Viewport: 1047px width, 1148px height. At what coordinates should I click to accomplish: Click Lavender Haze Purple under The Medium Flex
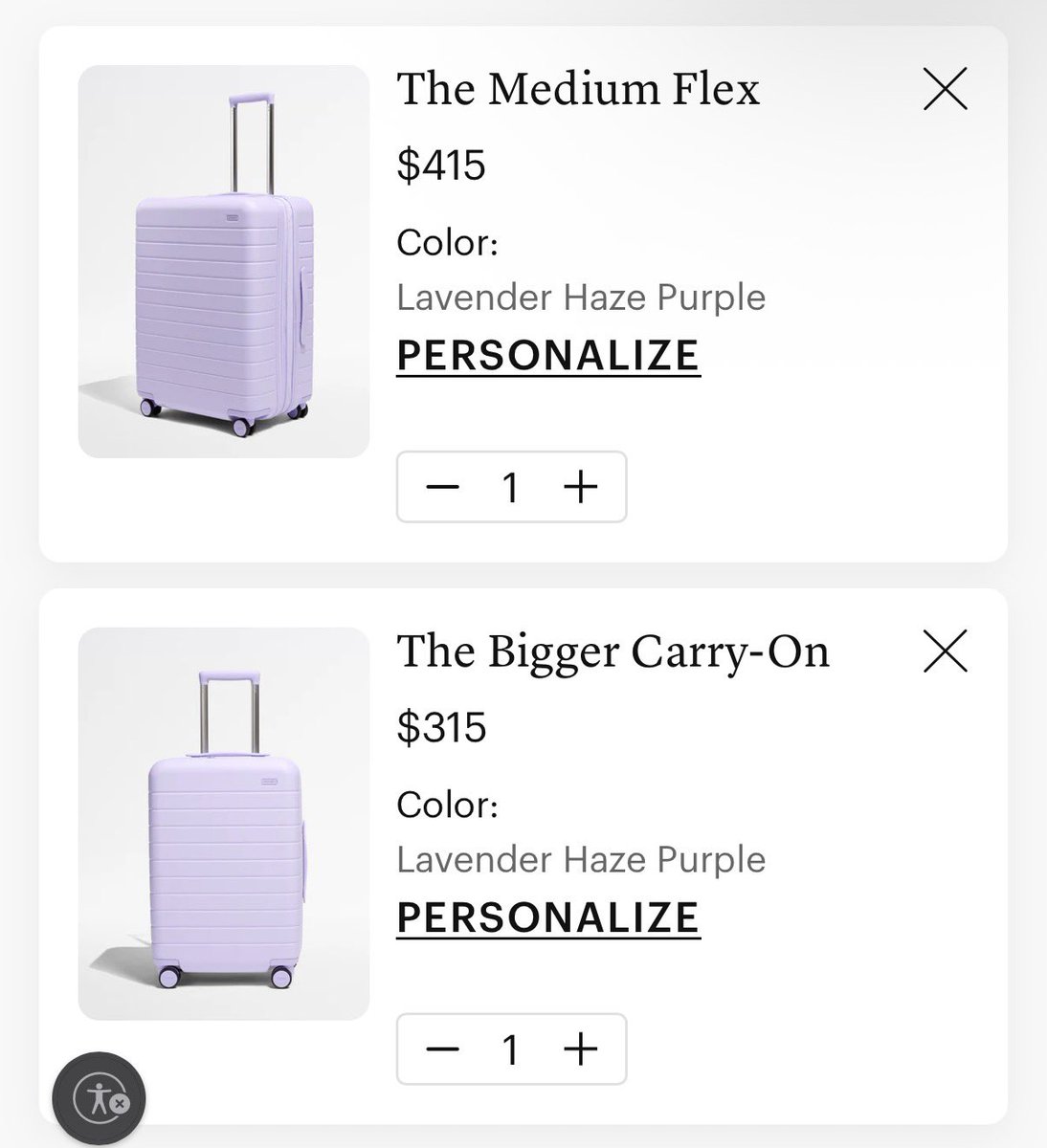[x=581, y=298]
